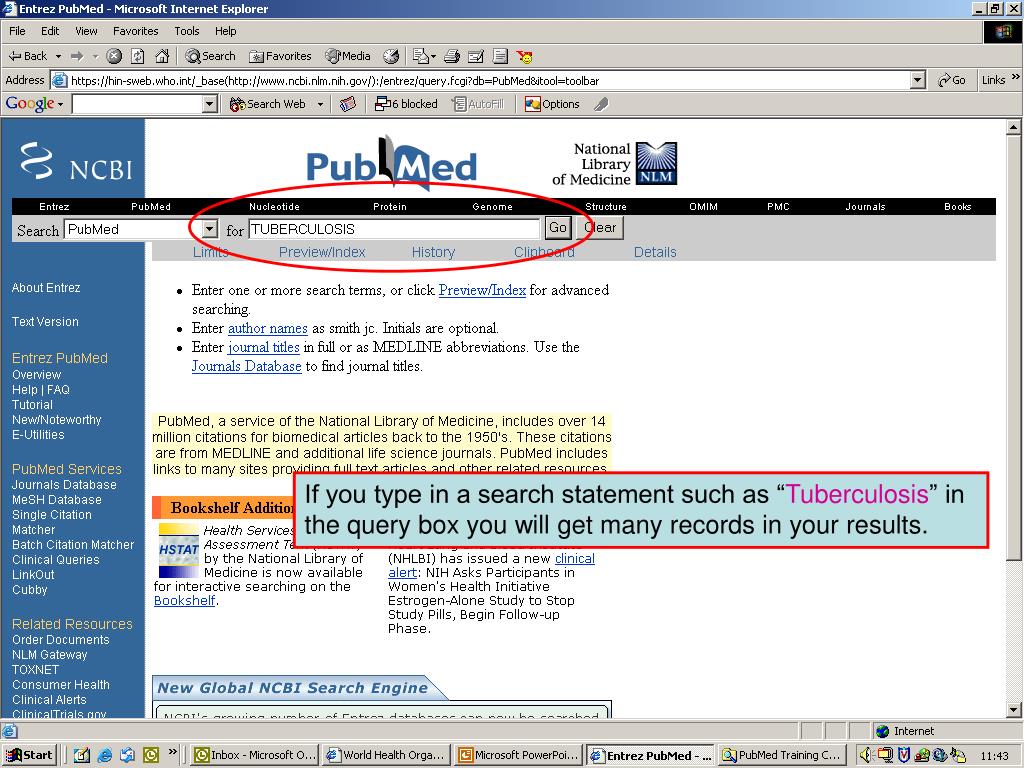Open the Journals Database link in instructions
Screen dimensions: 1024x768
246,366
